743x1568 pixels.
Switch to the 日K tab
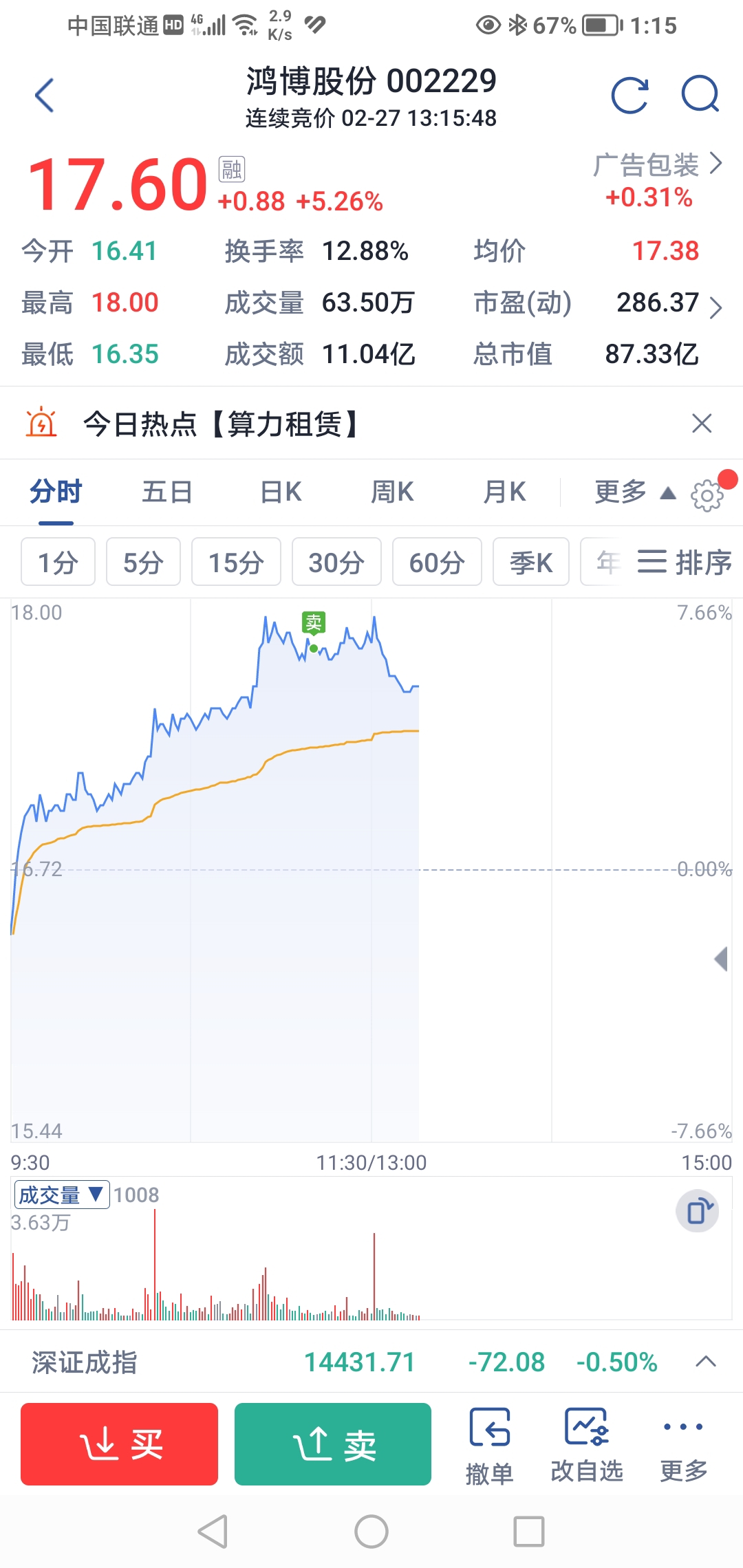pos(281,492)
